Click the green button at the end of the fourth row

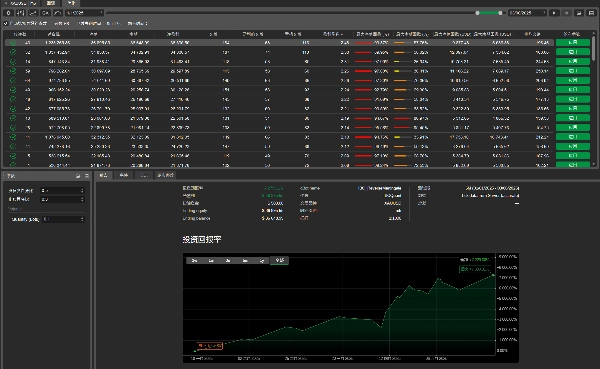[572, 71]
